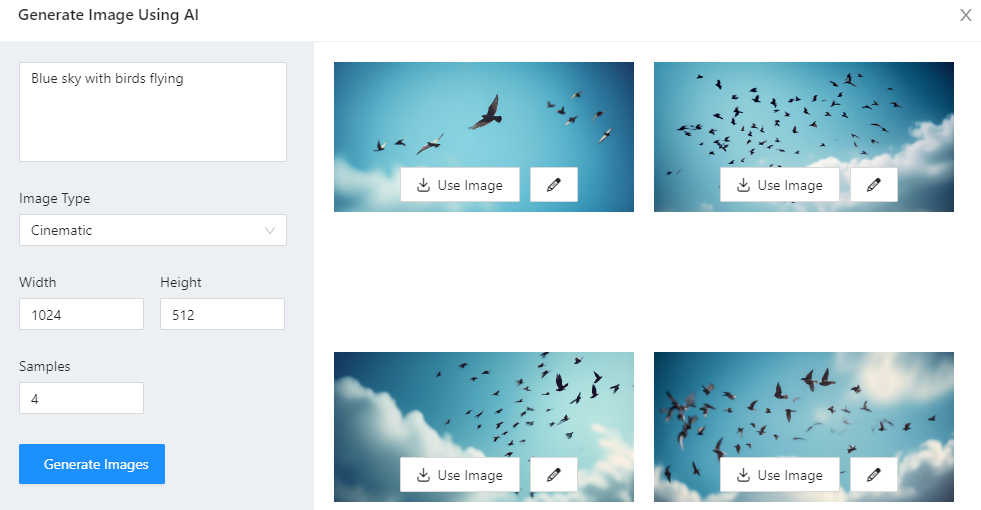Image resolution: width=981 pixels, height=510 pixels.
Task: Click the Width field showing 1024
Action: tap(81, 314)
